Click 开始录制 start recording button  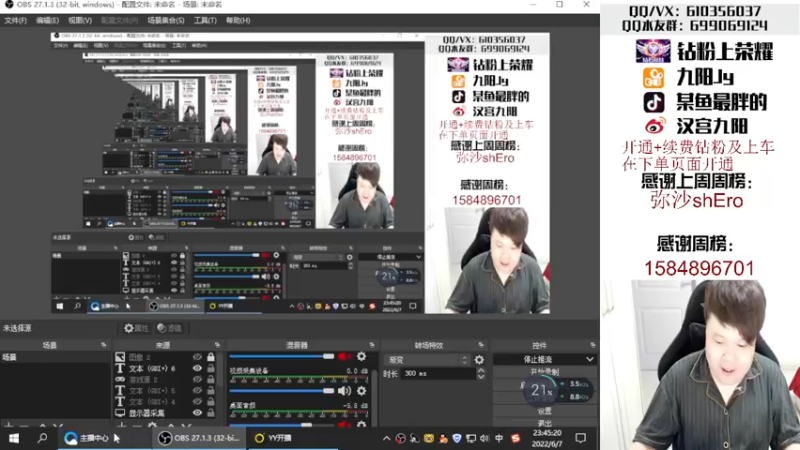[544, 372]
